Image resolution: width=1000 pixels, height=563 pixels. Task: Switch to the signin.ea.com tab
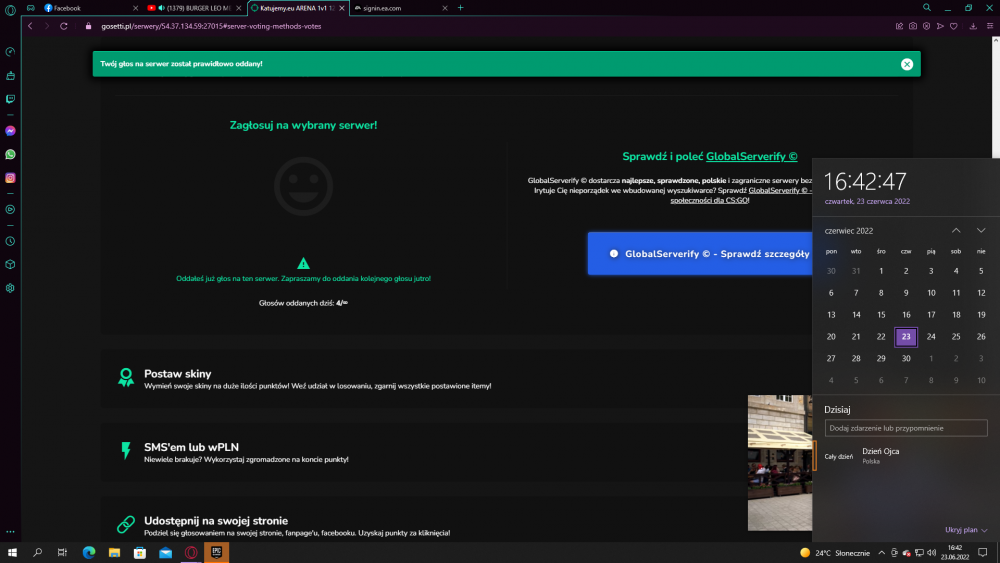[400, 8]
